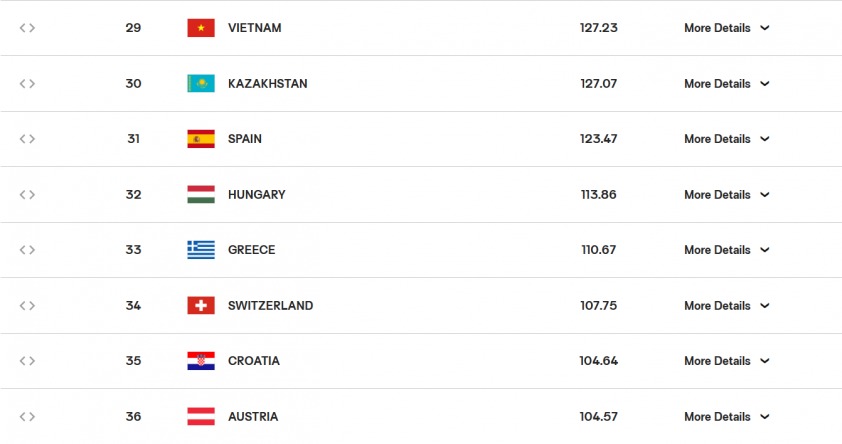Open the chevron dropdown in Greece row
This screenshot has width=842, height=444.
point(765,250)
